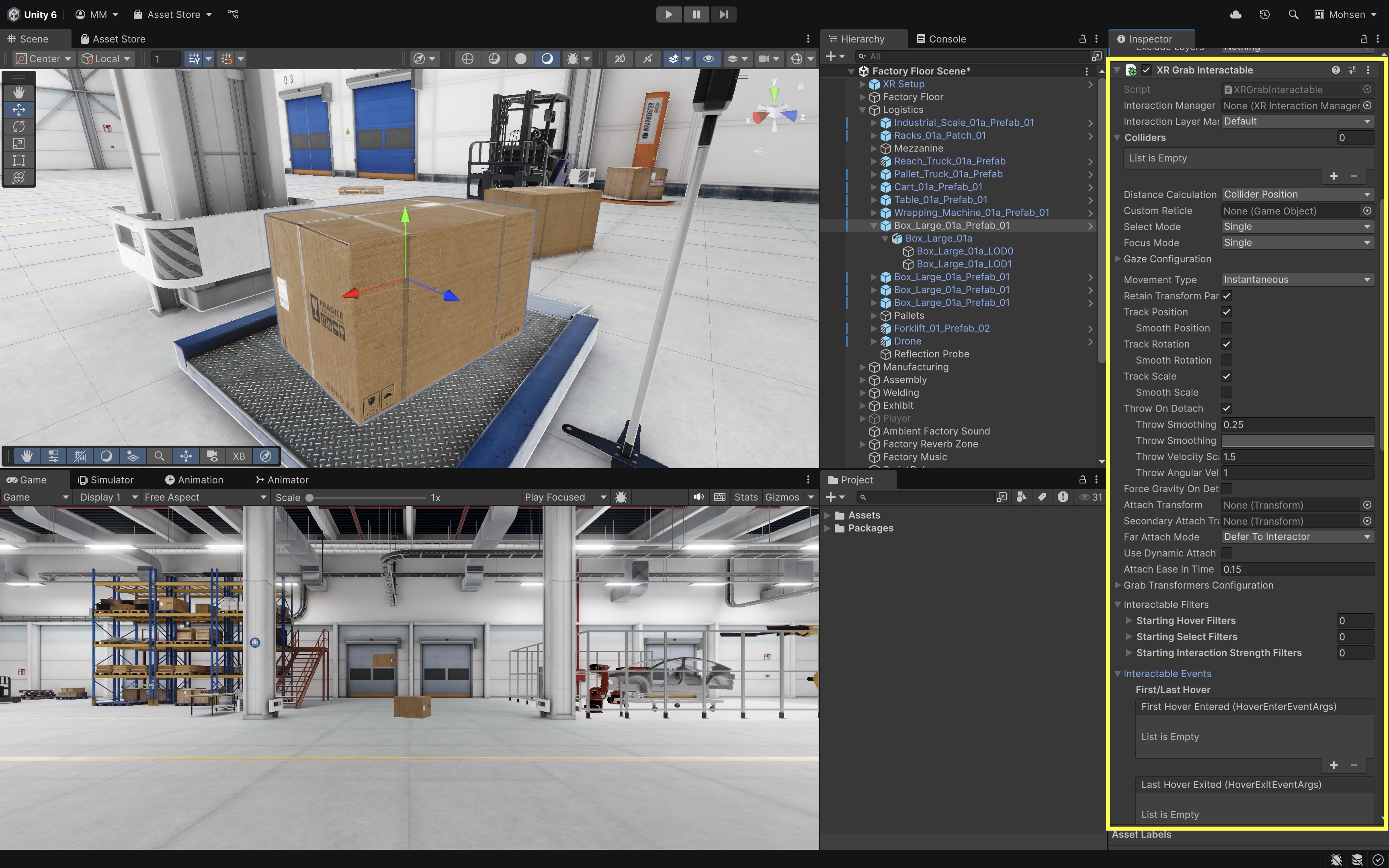Select the Hand view tool
The height and width of the screenshot is (868, 1389).
point(18,92)
